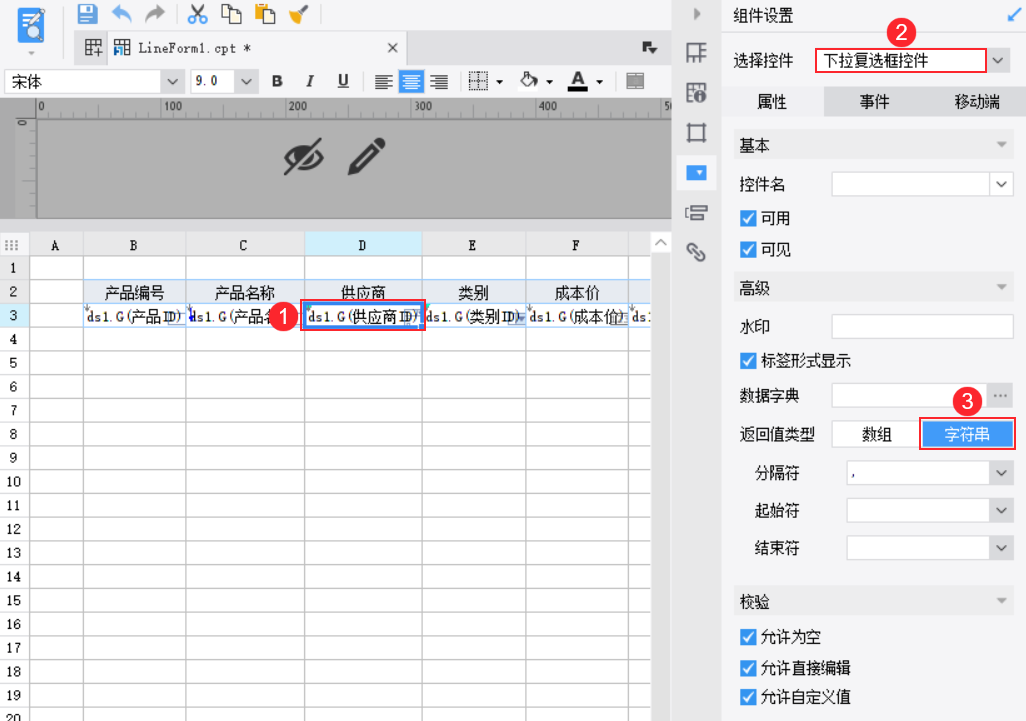
Task: Collapse the right side panel arrow
Action: (696, 14)
